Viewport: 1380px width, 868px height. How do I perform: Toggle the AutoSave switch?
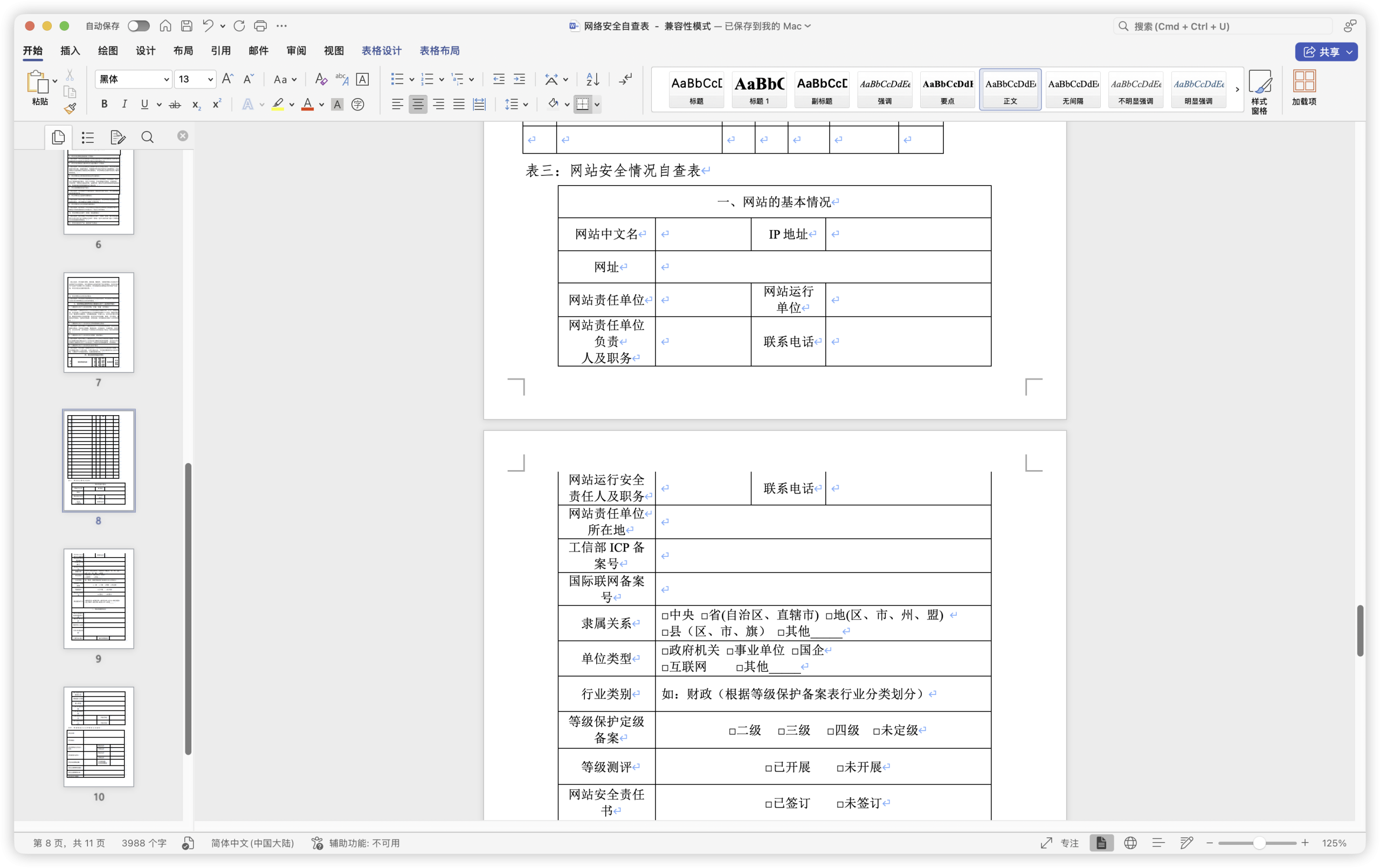138,26
